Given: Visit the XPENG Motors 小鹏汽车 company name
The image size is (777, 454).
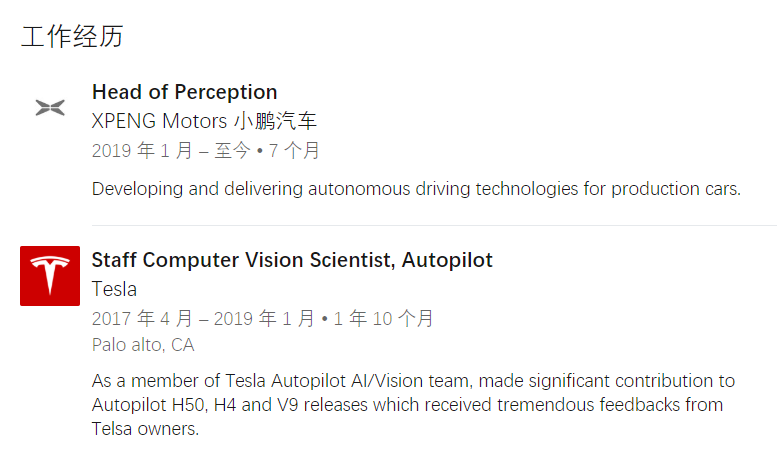Looking at the screenshot, I should (204, 121).
